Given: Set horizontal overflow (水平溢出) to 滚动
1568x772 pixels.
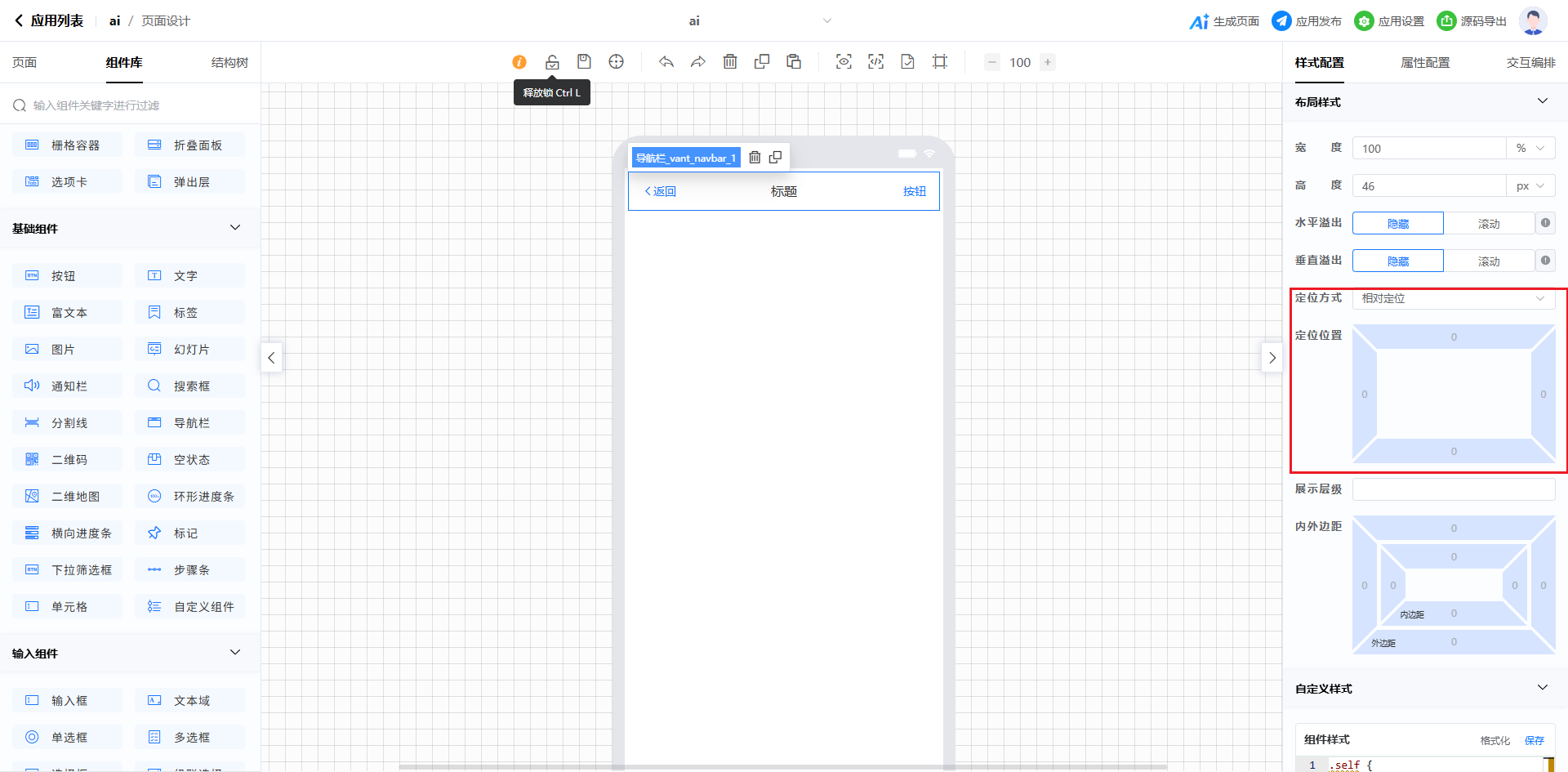Looking at the screenshot, I should click(1488, 224).
